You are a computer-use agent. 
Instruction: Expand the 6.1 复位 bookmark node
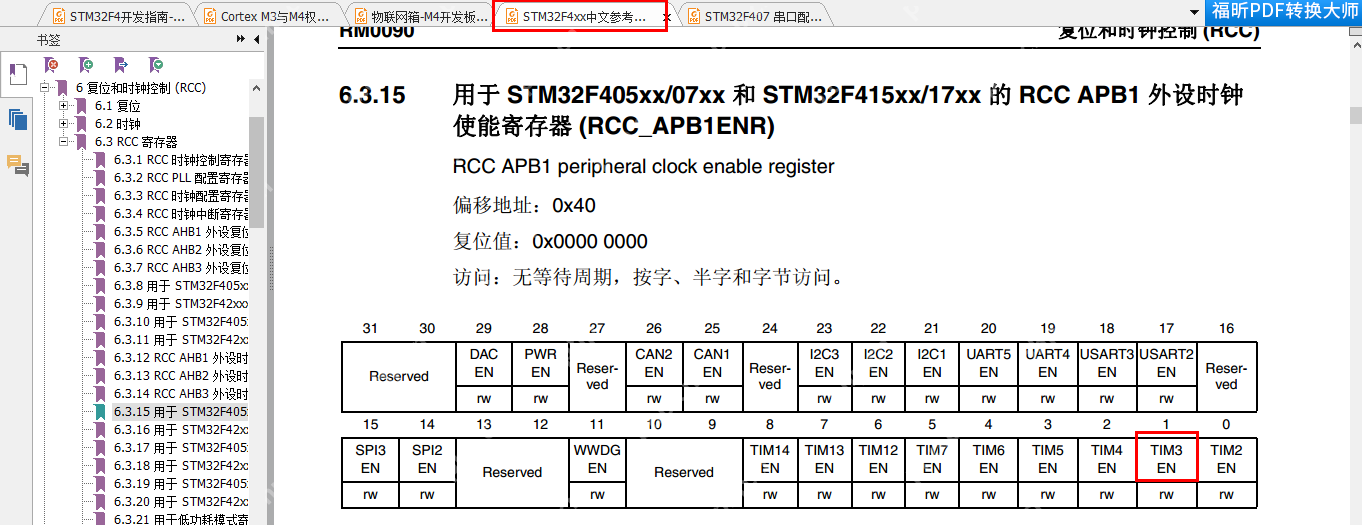coord(63,106)
